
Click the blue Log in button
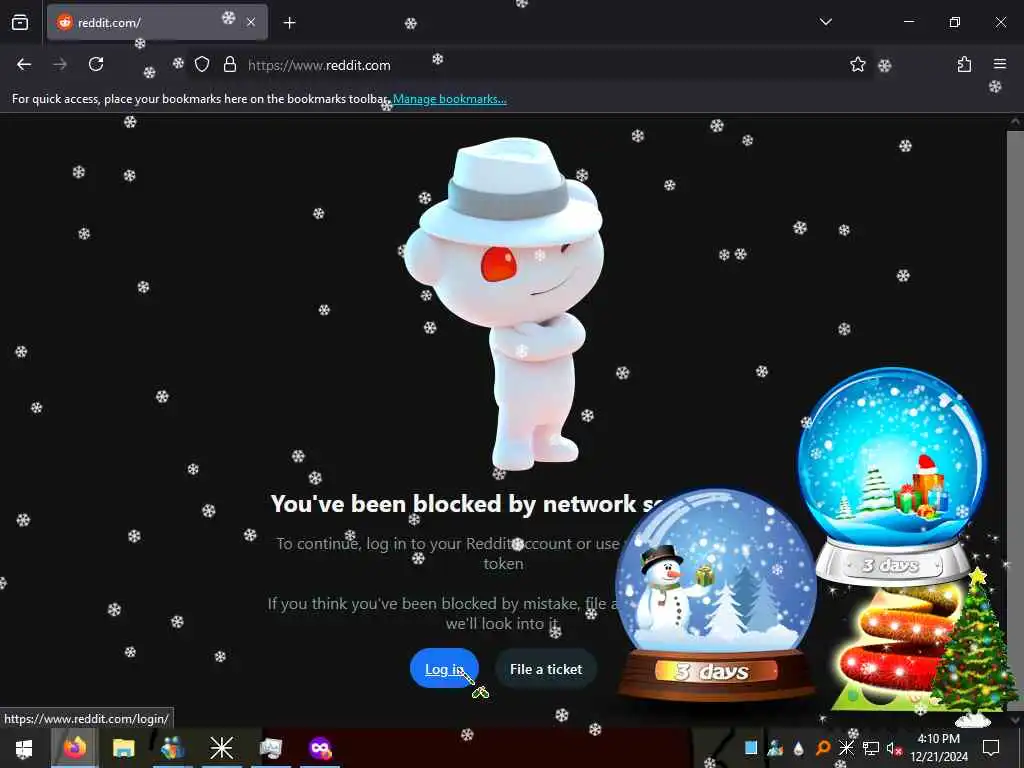[x=444, y=669]
